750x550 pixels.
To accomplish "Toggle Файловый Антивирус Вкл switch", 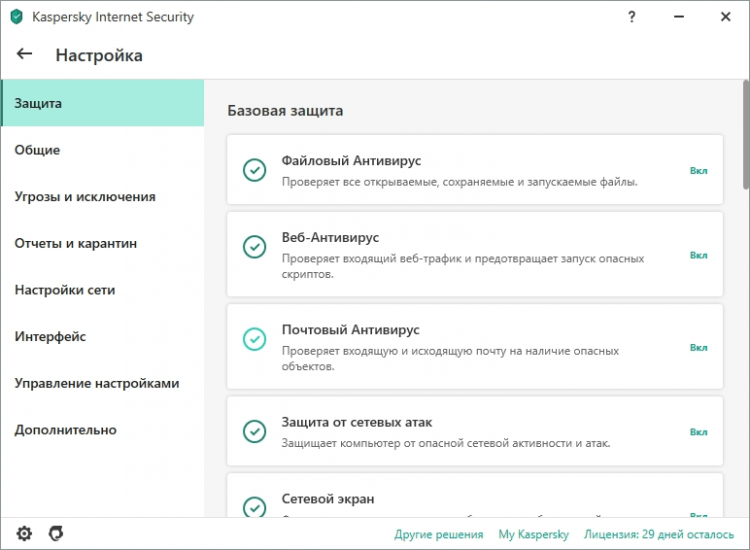I will pyautogui.click(x=698, y=171).
